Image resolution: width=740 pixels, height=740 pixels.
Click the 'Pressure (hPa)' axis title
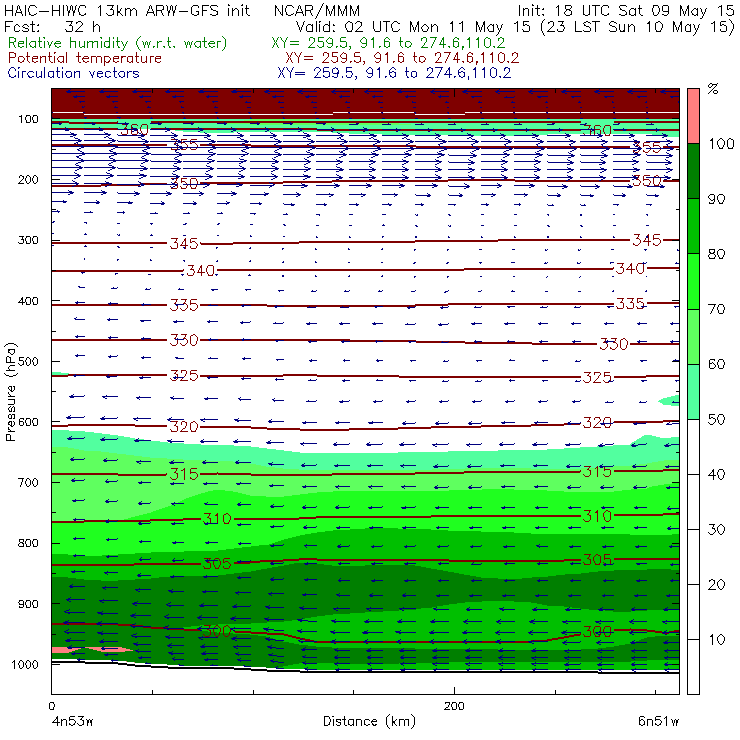click(x=11, y=392)
